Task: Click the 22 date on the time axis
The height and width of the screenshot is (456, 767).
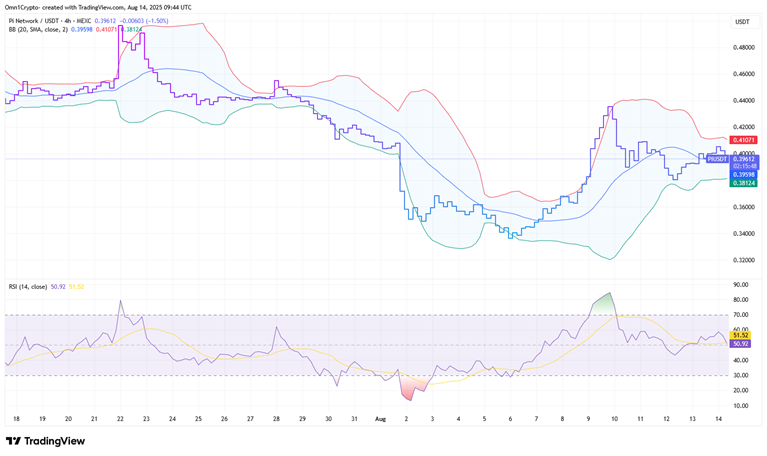Action: [121, 420]
